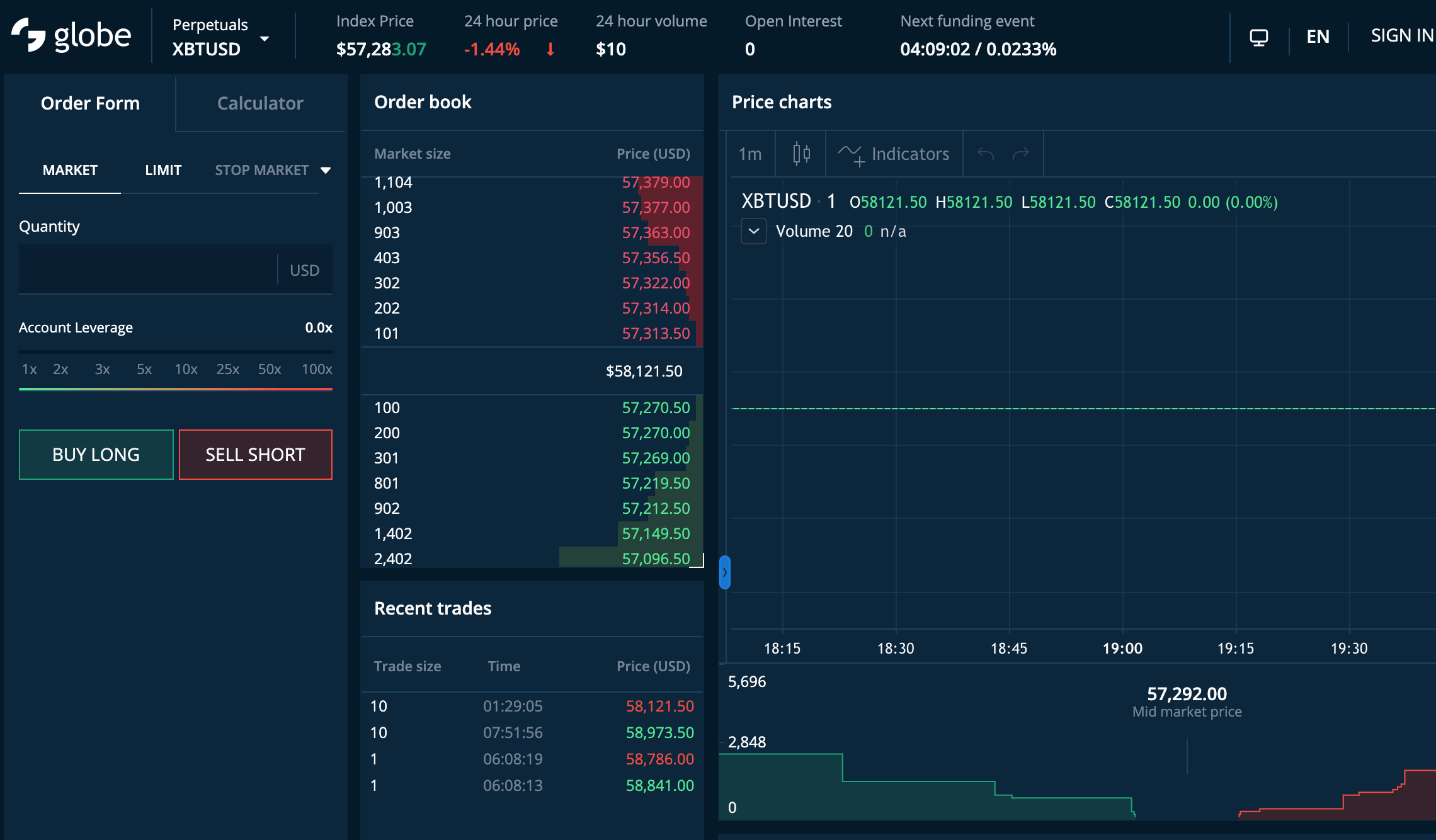Click the Market size column header
The height and width of the screenshot is (840, 1436).
(x=413, y=154)
